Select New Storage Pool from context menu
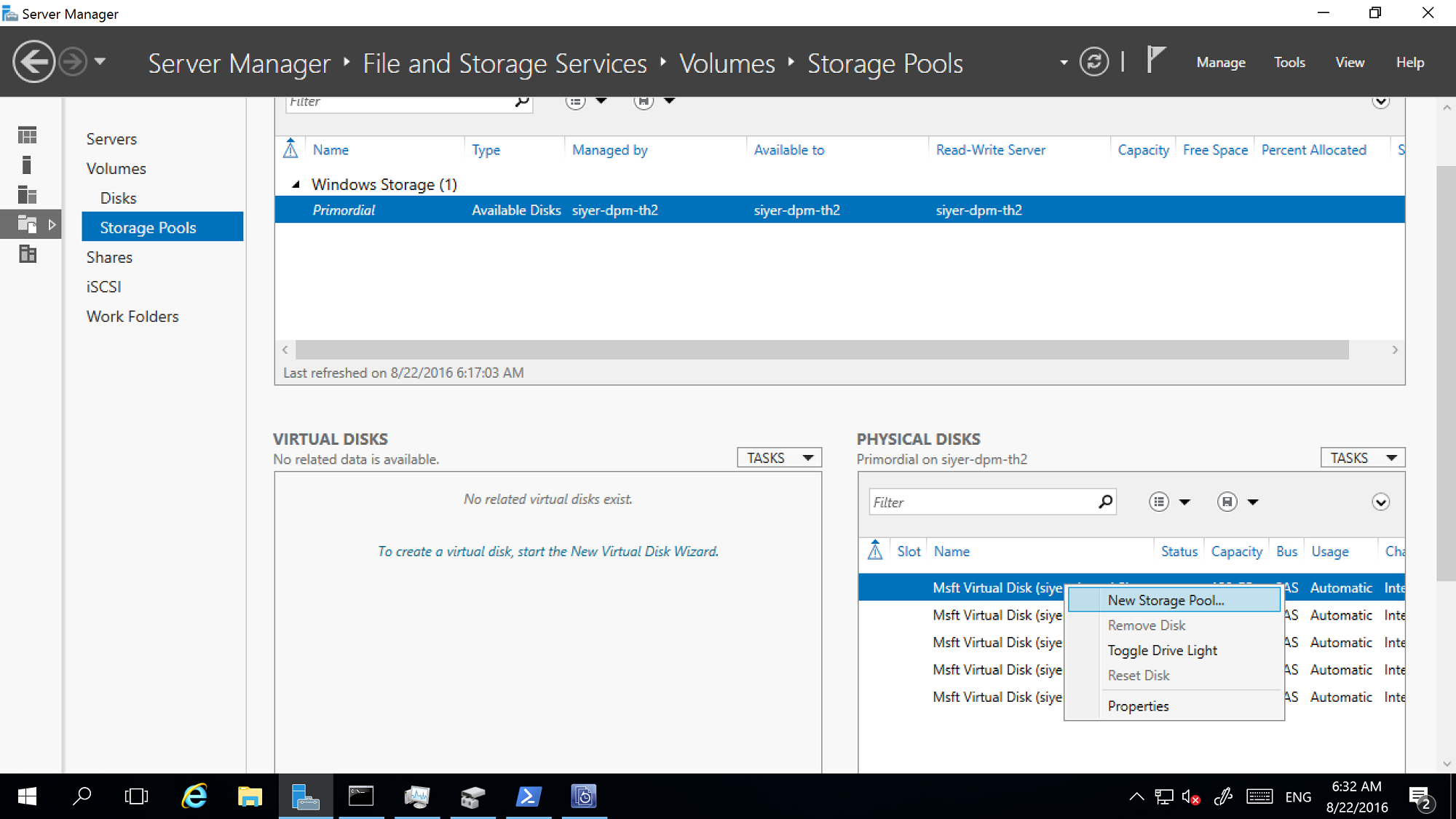The width and height of the screenshot is (1456, 819). click(1165, 600)
